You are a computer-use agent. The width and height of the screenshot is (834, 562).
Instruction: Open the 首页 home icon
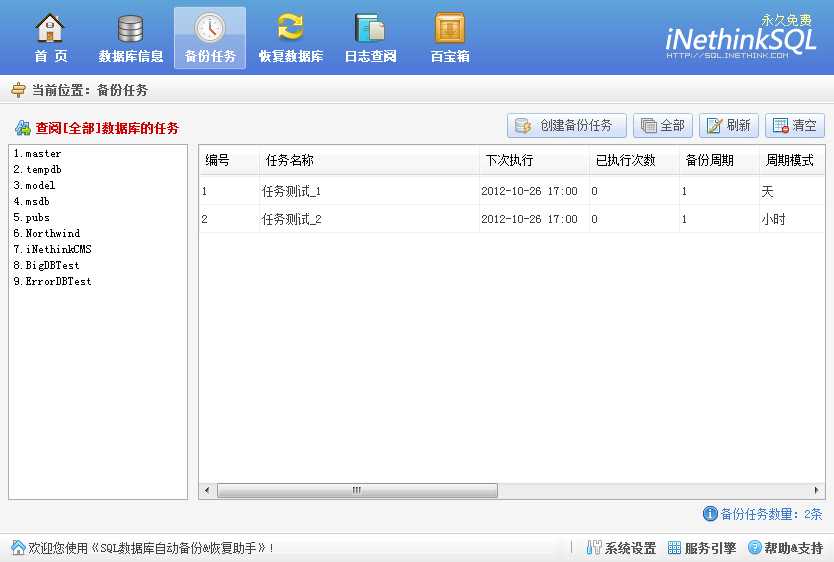pos(50,28)
